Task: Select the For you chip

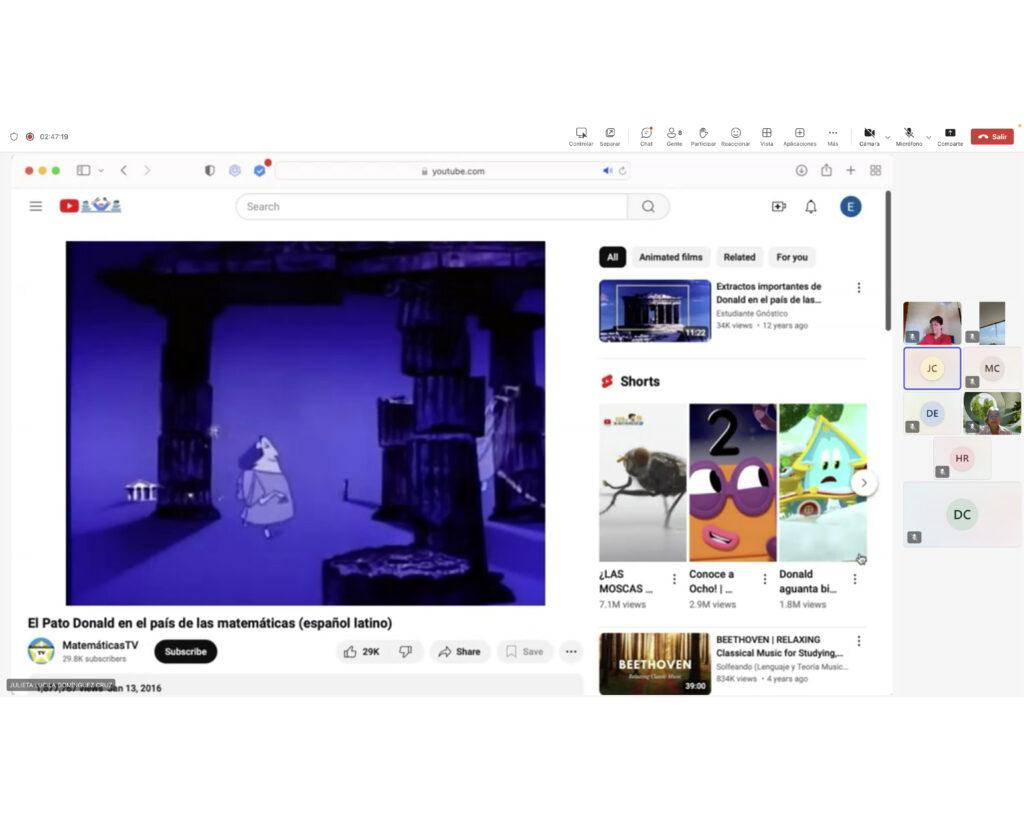Action: point(792,257)
